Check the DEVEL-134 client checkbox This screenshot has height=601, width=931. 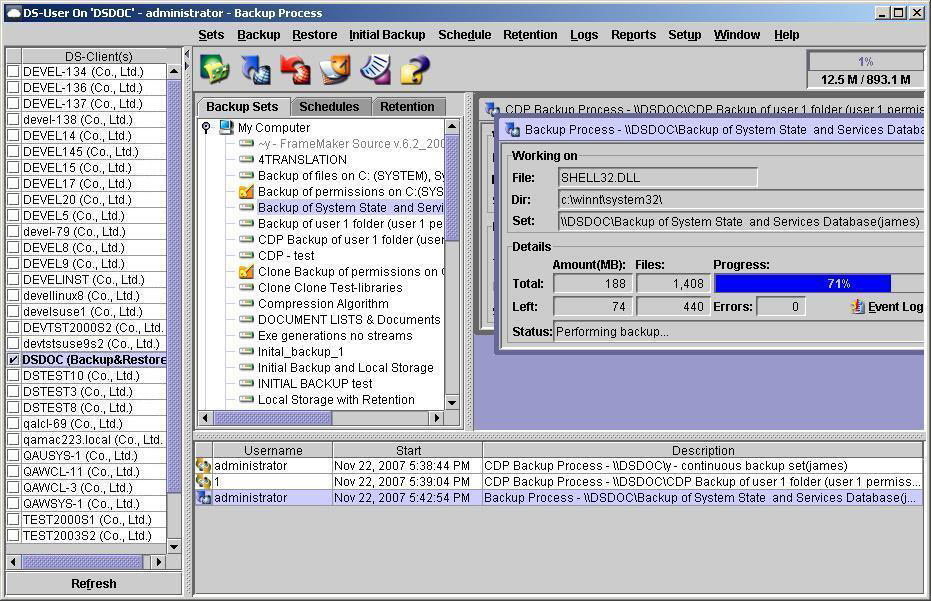click(13, 72)
